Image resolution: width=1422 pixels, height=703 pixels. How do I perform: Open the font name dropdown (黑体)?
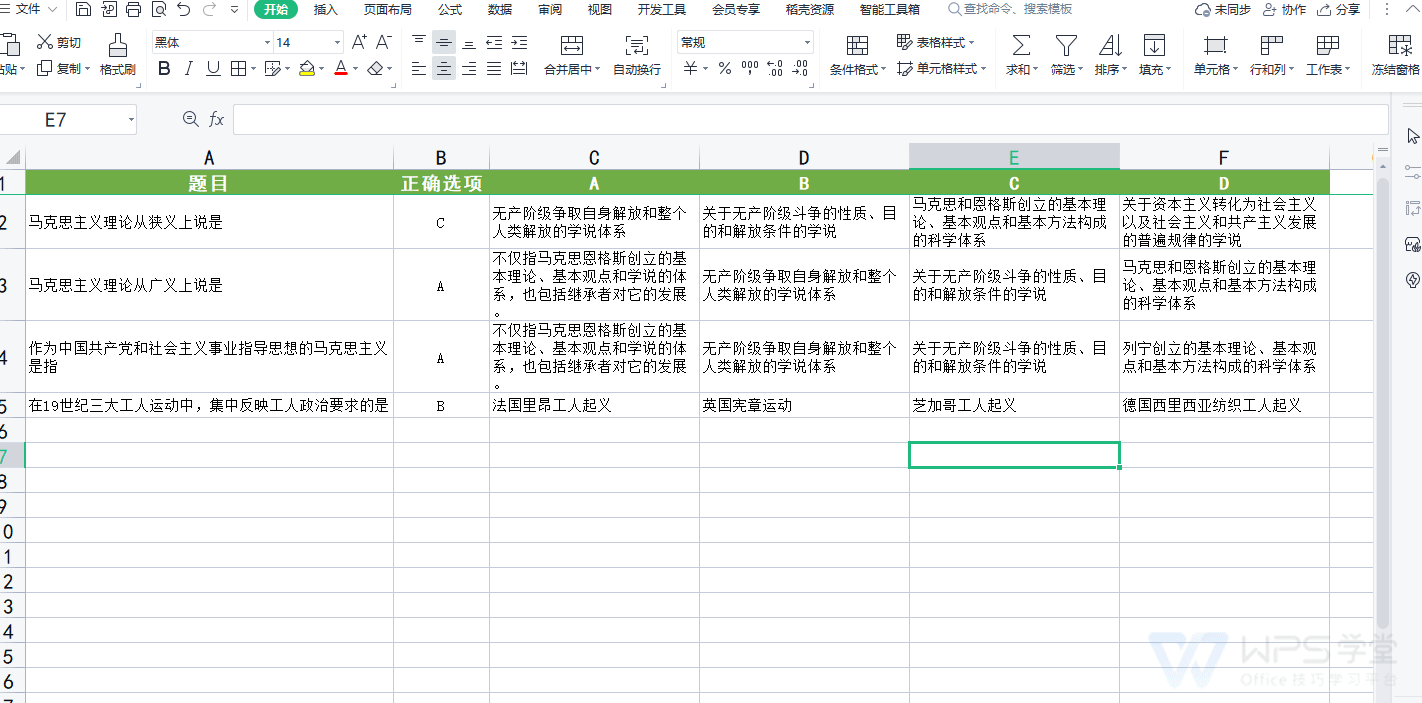(267, 42)
